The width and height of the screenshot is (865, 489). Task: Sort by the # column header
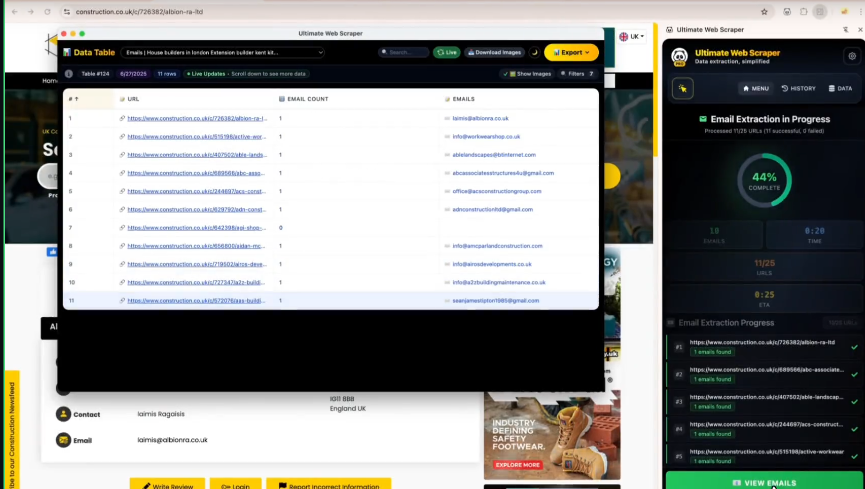pyautogui.click(x=73, y=99)
